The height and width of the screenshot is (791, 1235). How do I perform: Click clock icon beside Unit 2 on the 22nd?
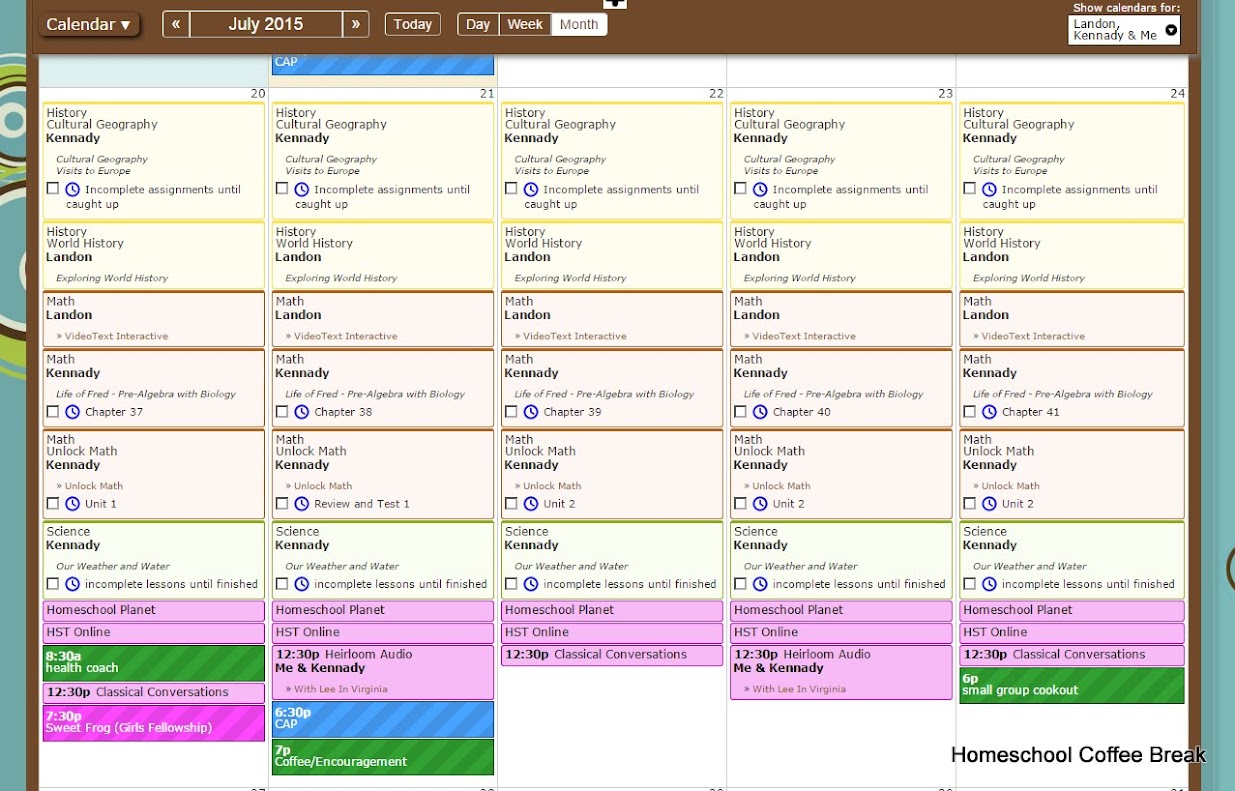pos(531,504)
